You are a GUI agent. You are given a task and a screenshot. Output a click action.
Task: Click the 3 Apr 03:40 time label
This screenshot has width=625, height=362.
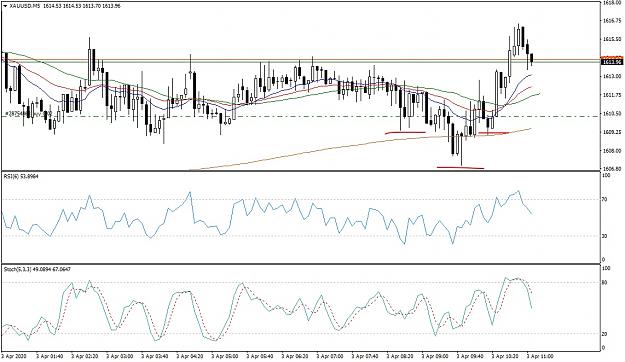[154, 355]
